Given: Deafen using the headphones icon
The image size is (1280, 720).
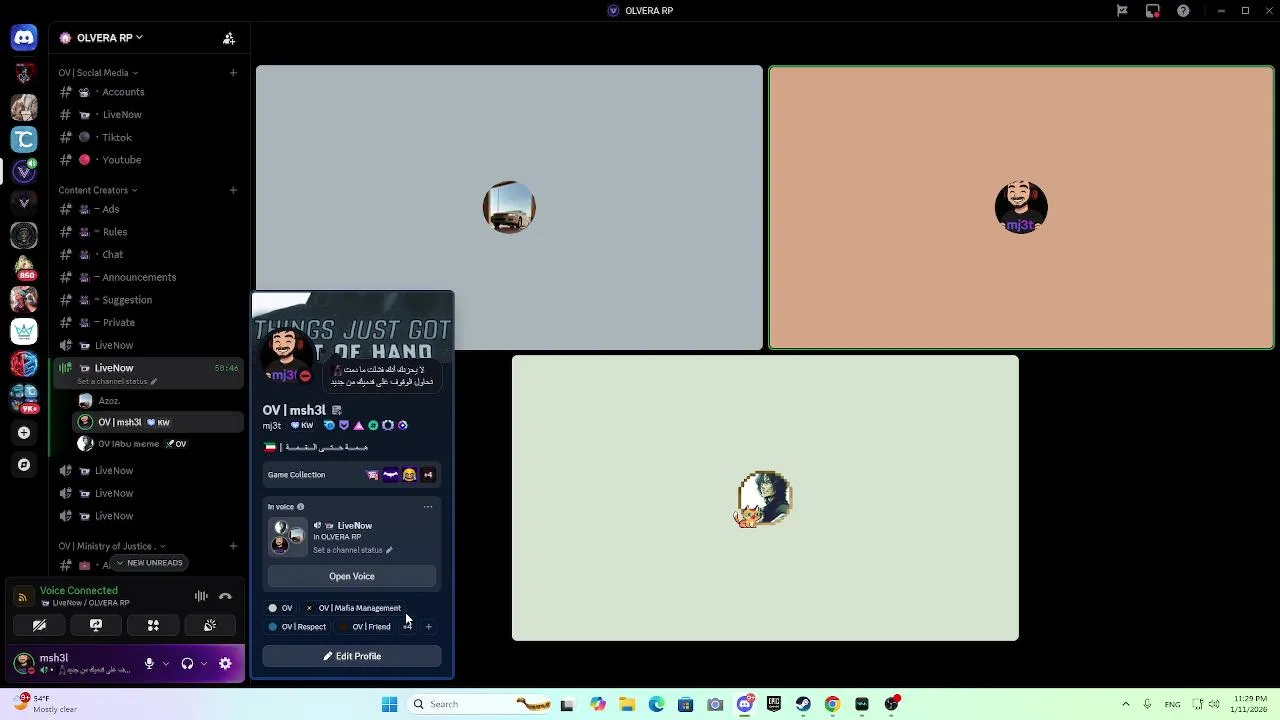Looking at the screenshot, I should [187, 663].
